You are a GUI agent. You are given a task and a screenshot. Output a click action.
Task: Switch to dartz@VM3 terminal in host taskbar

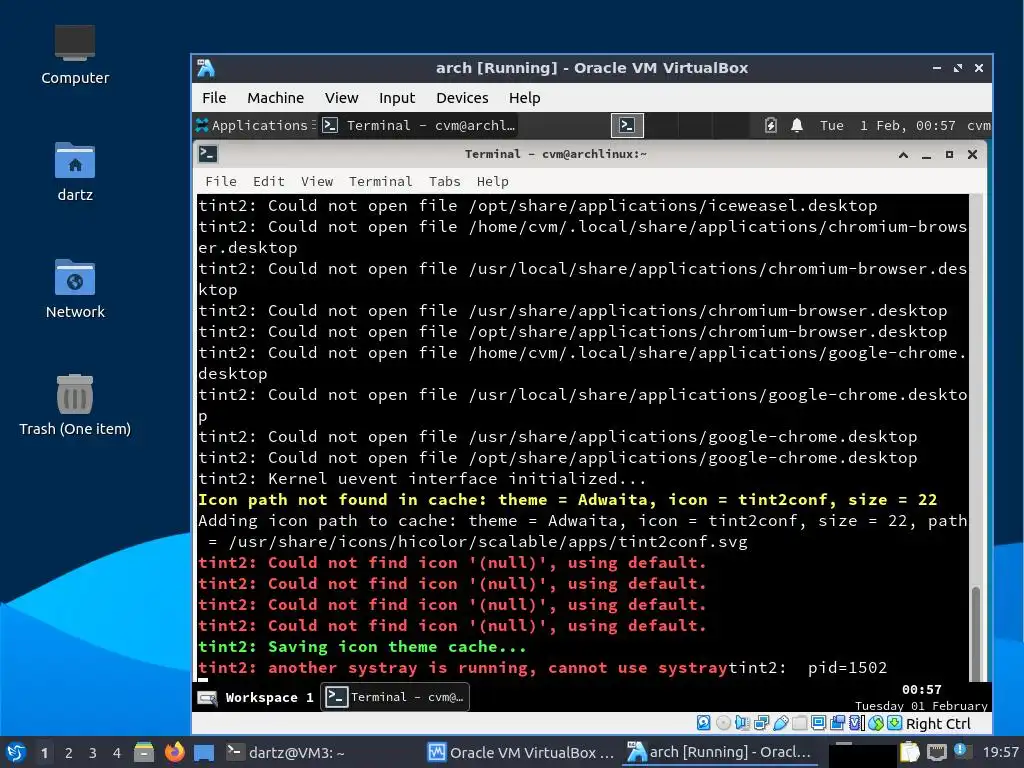point(286,752)
